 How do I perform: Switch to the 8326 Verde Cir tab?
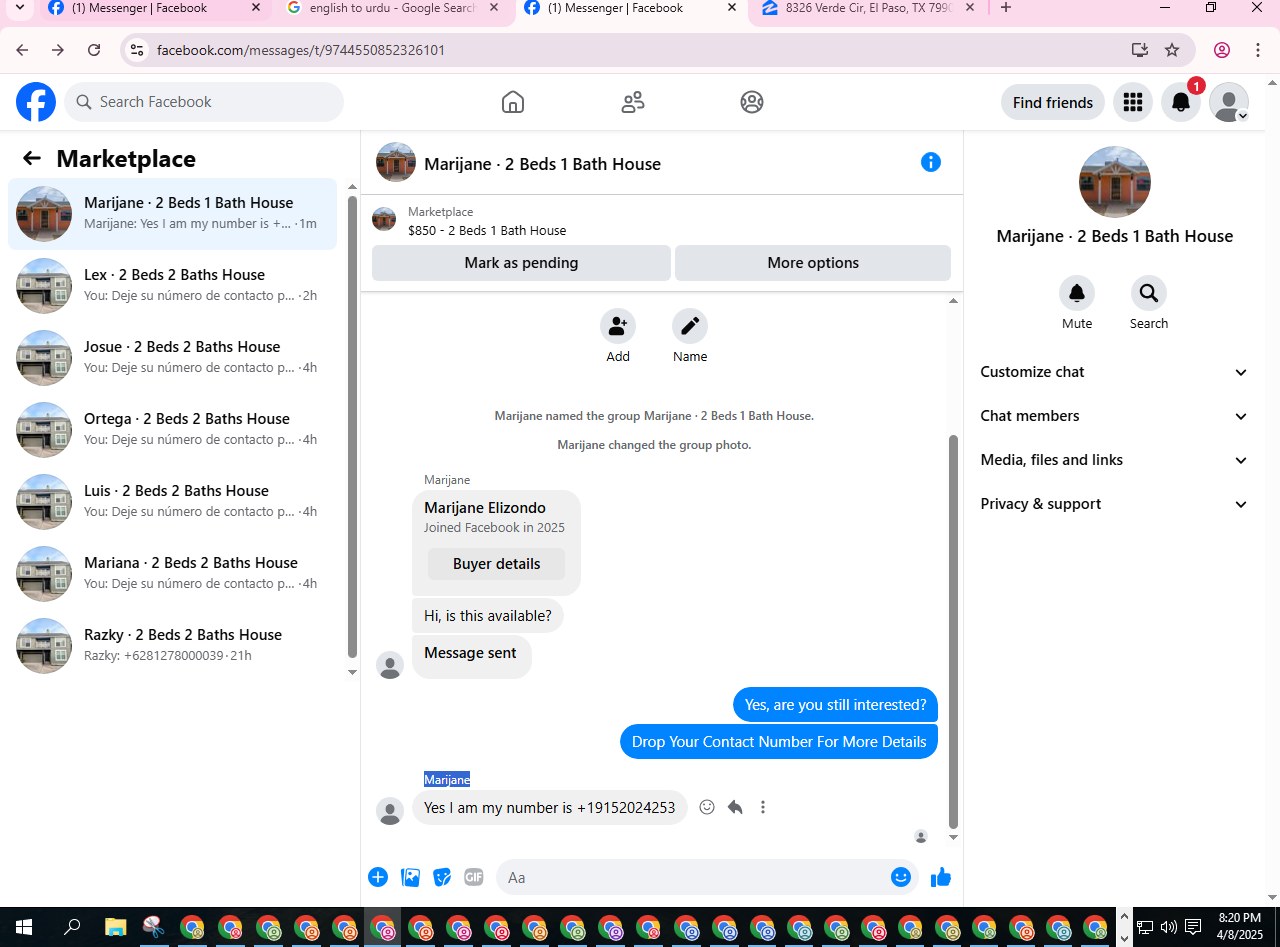point(867,8)
